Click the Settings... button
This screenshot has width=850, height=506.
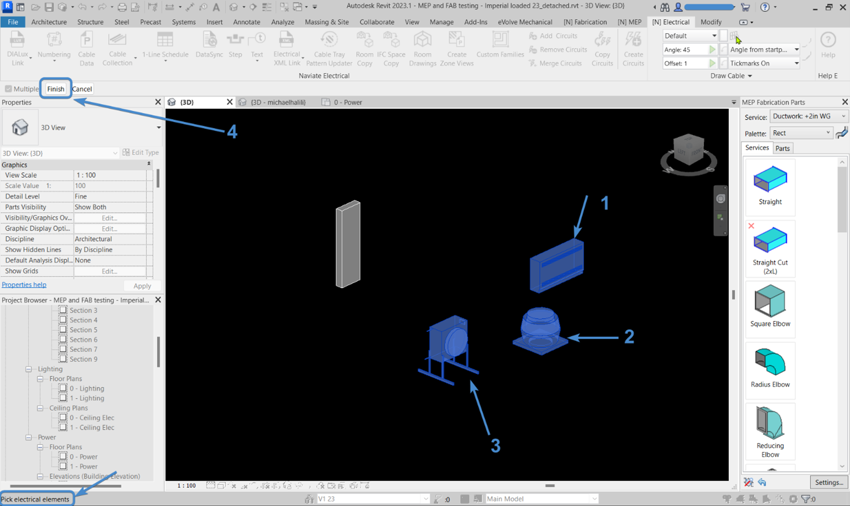coord(828,482)
